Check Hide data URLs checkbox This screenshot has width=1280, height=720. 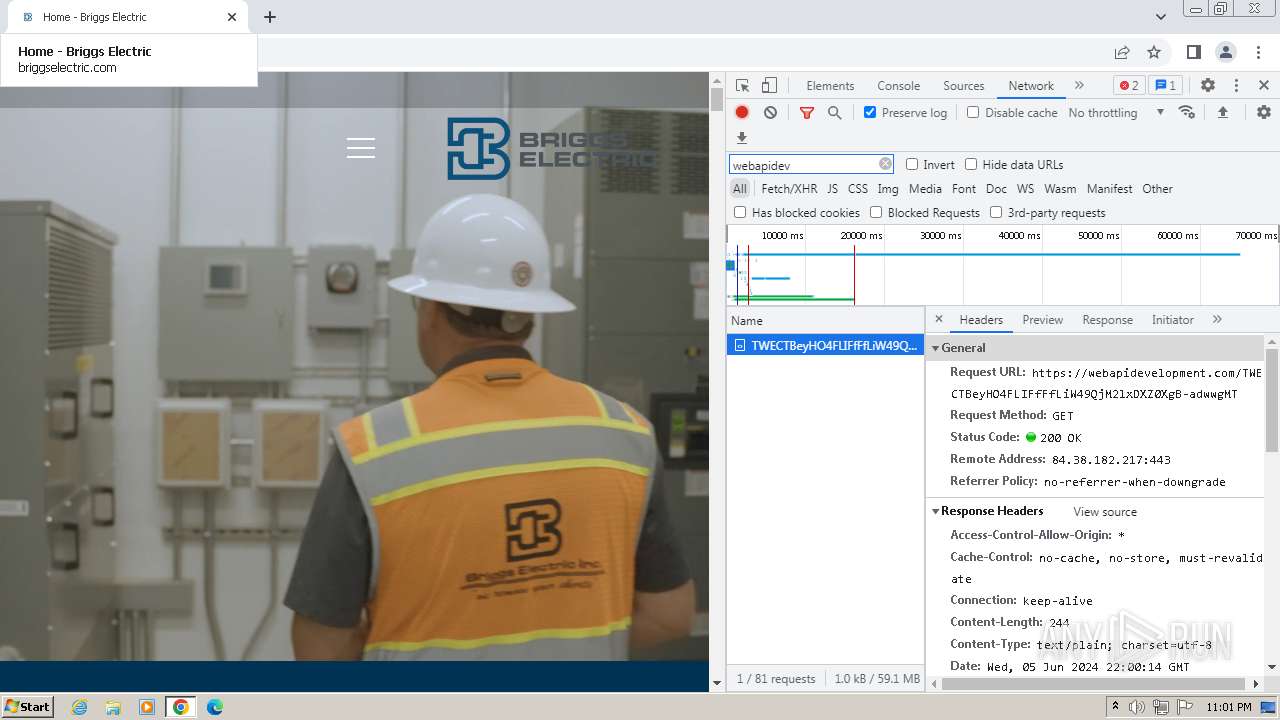[x=971, y=164]
